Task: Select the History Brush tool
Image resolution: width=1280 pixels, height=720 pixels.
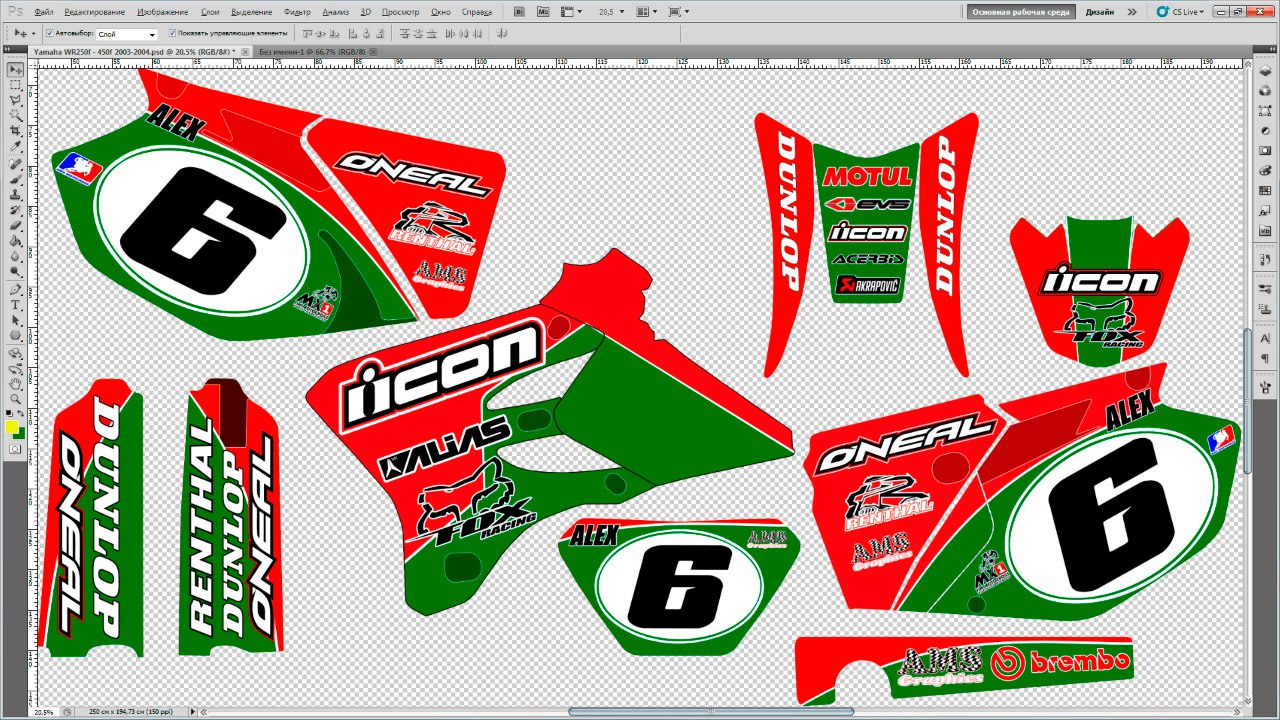Action: tap(16, 210)
